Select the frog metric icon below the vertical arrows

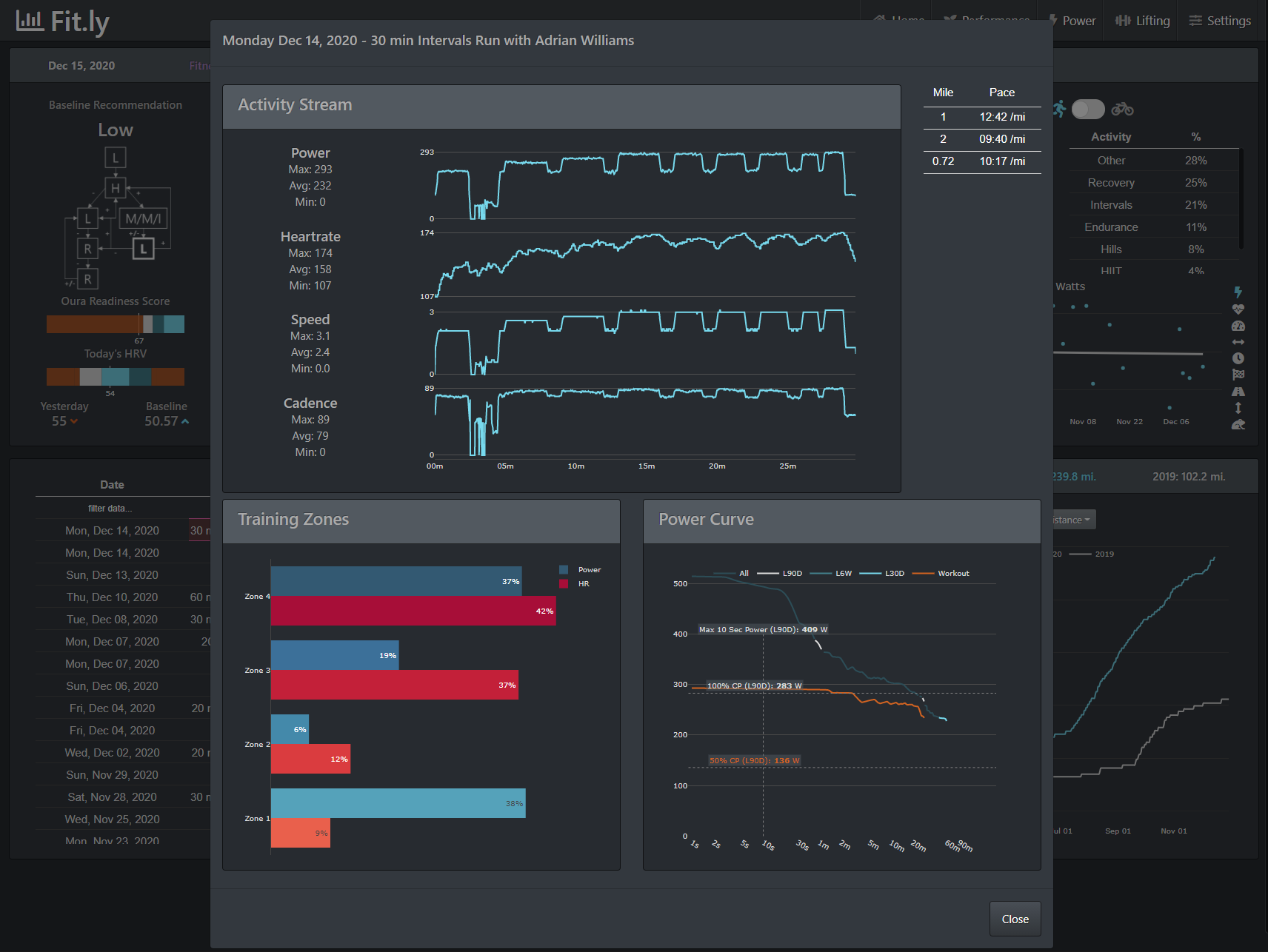1238,424
